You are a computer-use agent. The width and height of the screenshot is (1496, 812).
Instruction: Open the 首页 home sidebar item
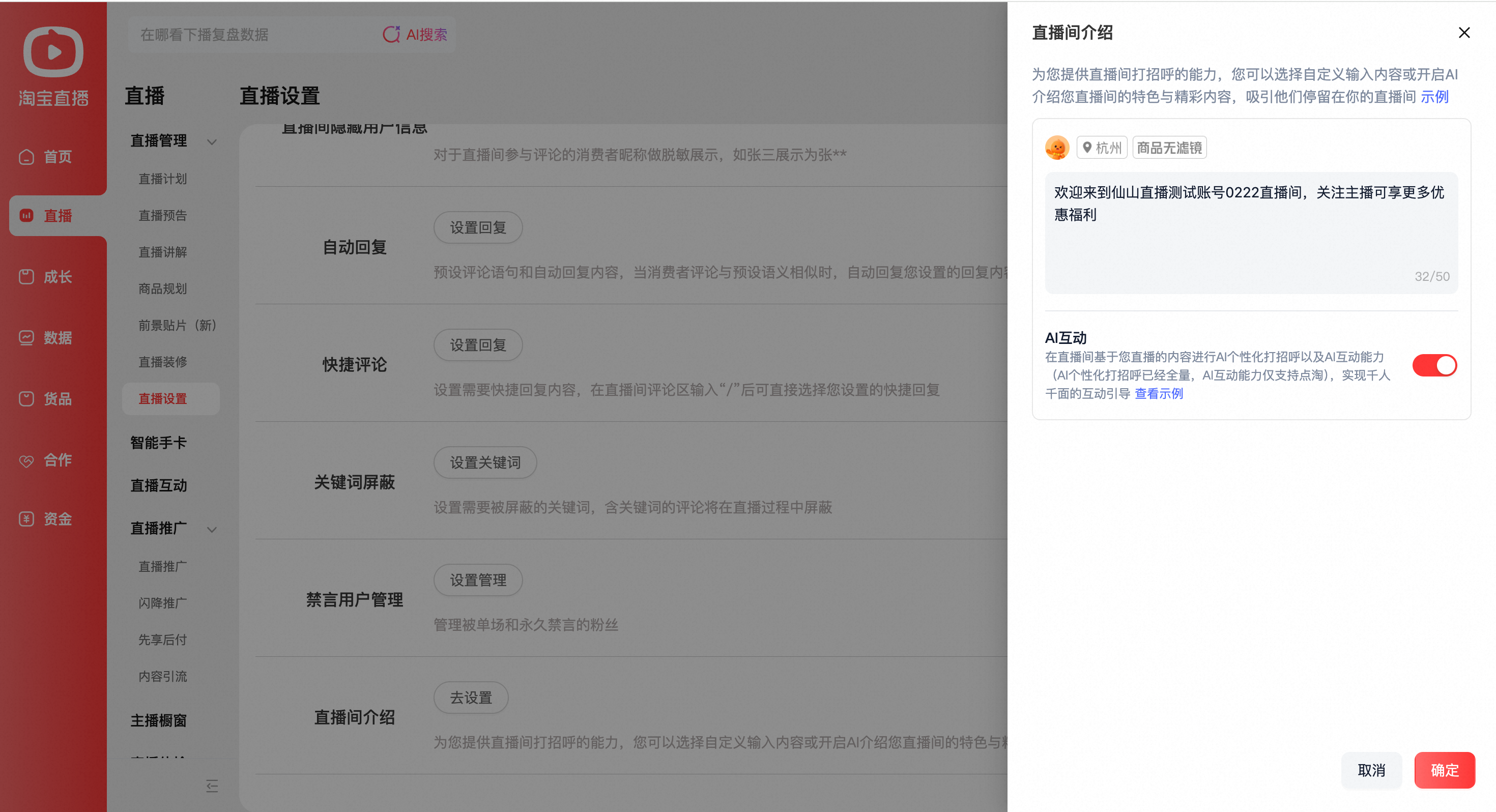(x=45, y=157)
